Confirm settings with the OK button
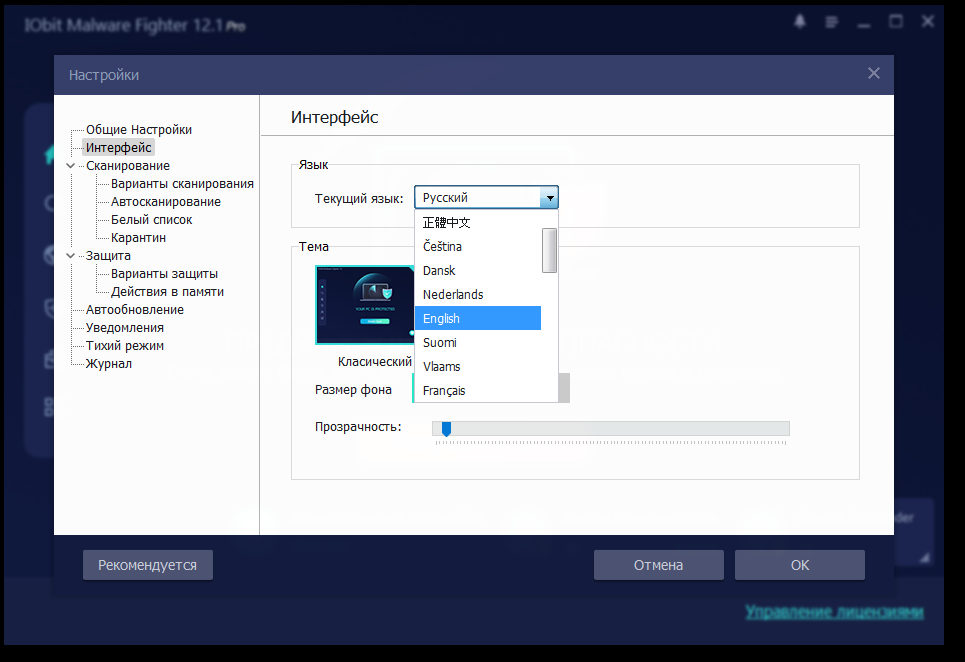This screenshot has width=965, height=662. [799, 565]
